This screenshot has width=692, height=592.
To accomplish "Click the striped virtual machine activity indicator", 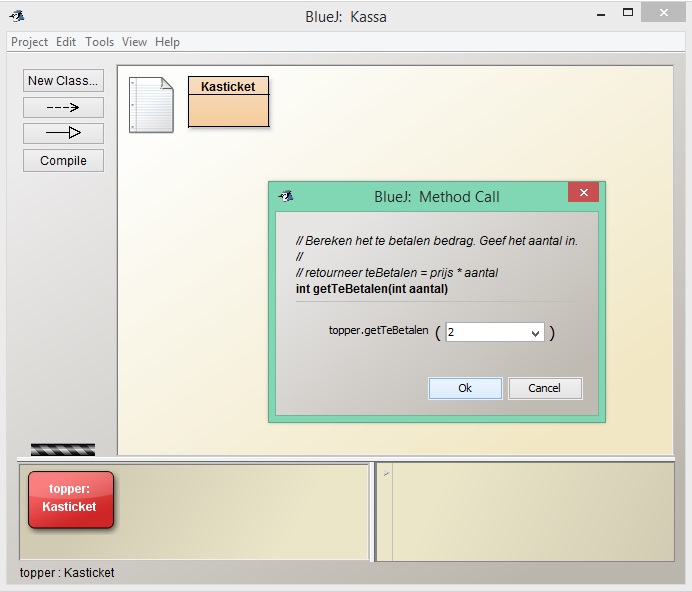I will tap(63, 449).
